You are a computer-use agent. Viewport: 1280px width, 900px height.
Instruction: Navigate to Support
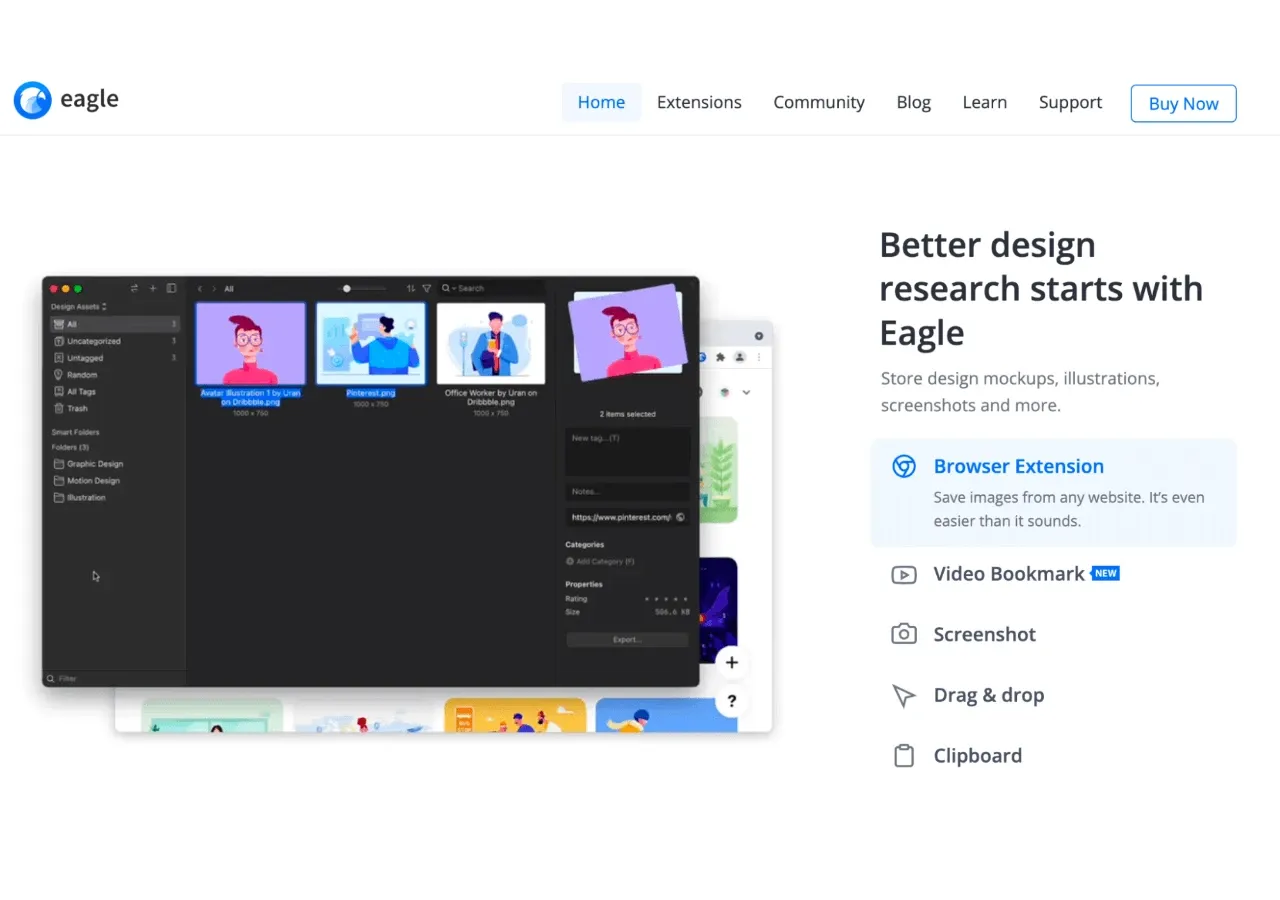click(1070, 102)
